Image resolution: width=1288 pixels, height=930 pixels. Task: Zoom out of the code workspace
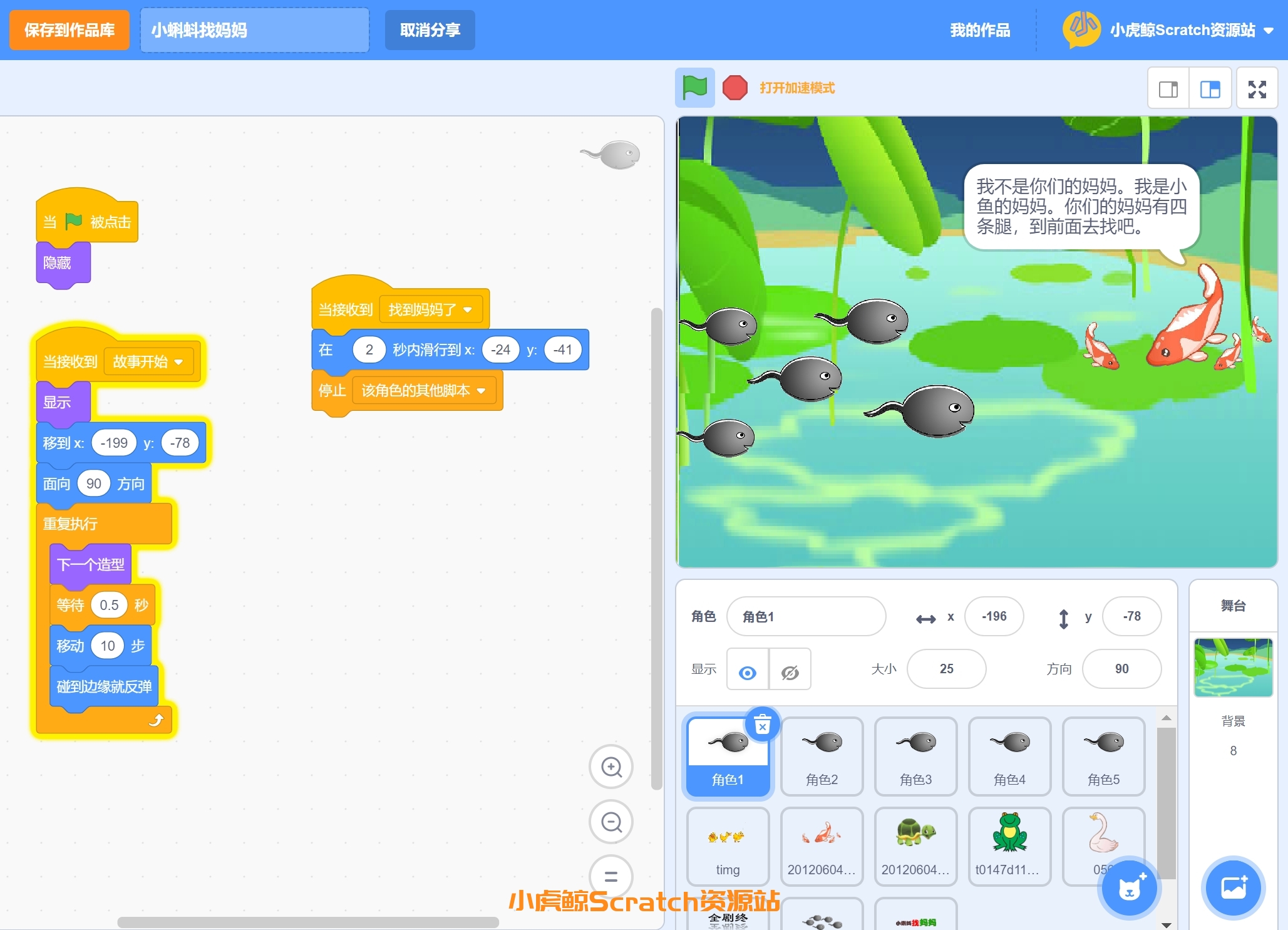611,822
